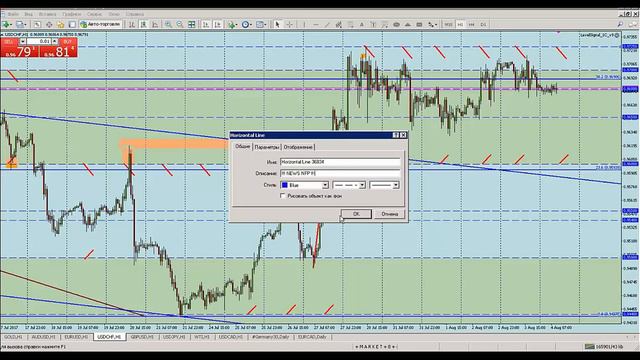The height and width of the screenshot is (360, 640).
Task: Switch to H1 timeframe button
Action: 460,24
